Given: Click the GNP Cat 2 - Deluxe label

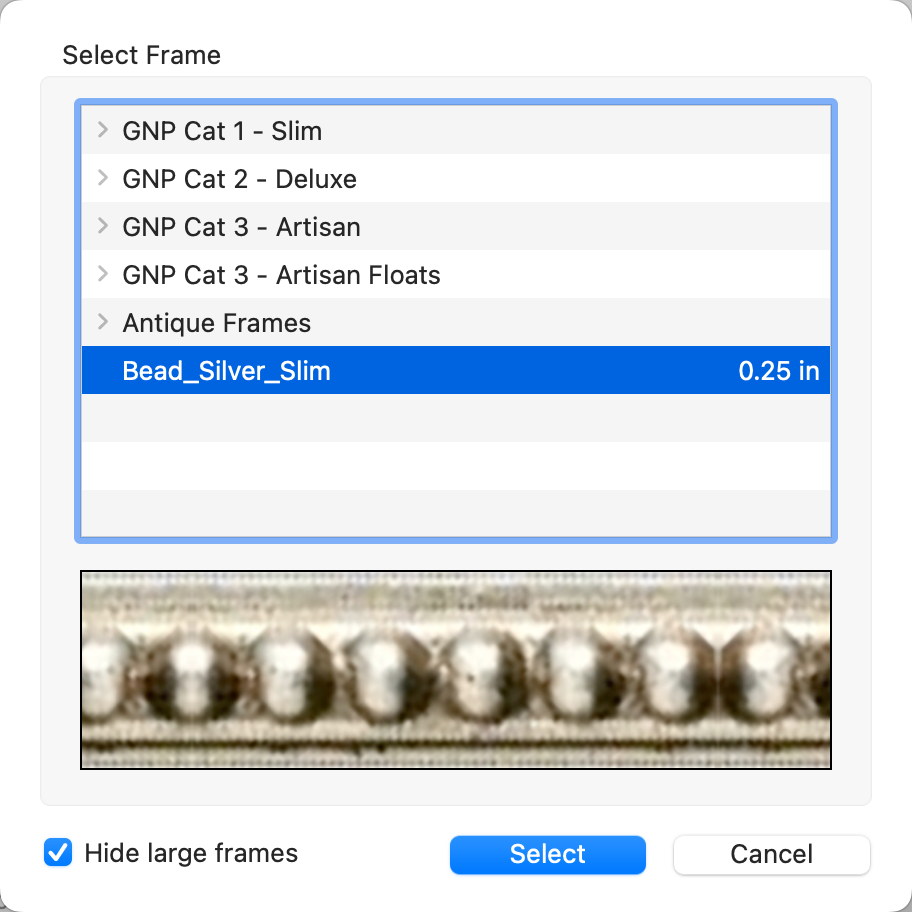Looking at the screenshot, I should [x=239, y=179].
